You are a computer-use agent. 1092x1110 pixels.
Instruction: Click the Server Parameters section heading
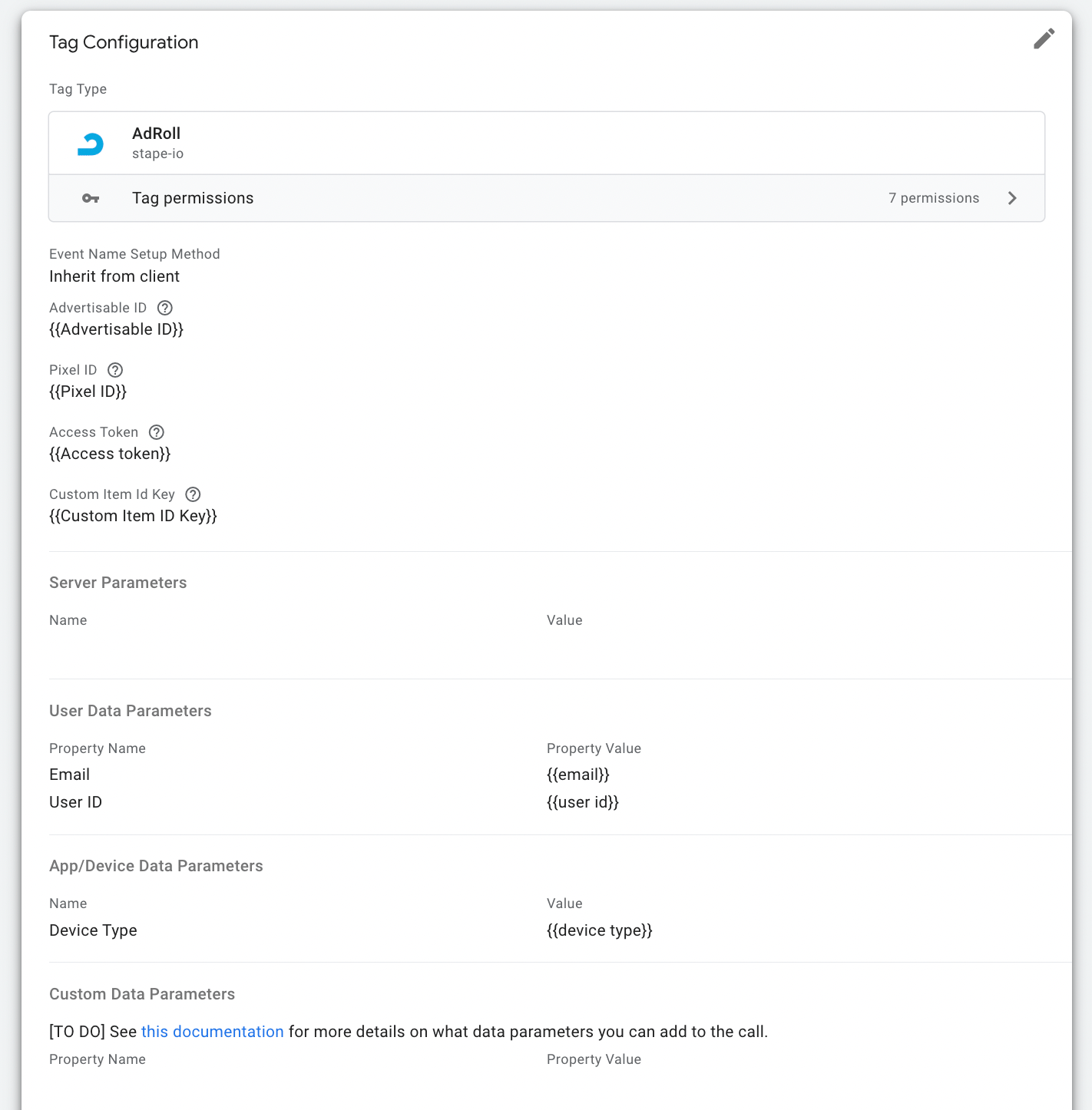[x=118, y=583]
